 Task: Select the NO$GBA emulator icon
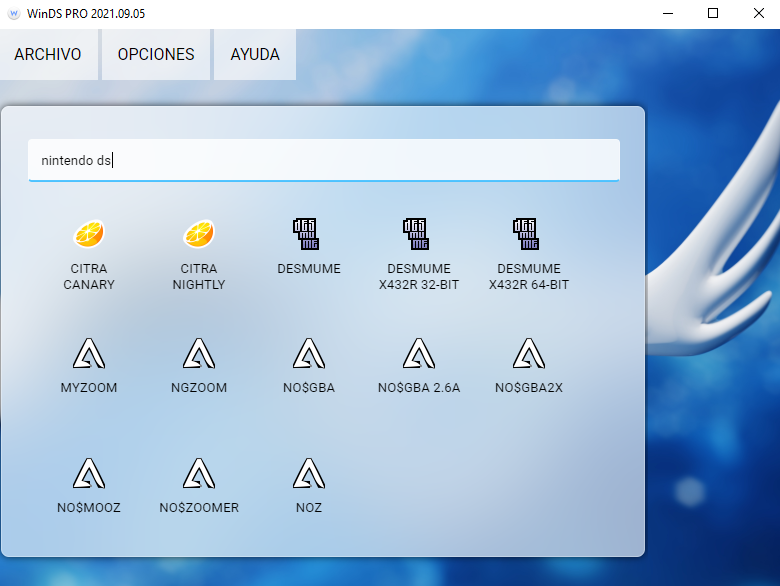click(308, 353)
